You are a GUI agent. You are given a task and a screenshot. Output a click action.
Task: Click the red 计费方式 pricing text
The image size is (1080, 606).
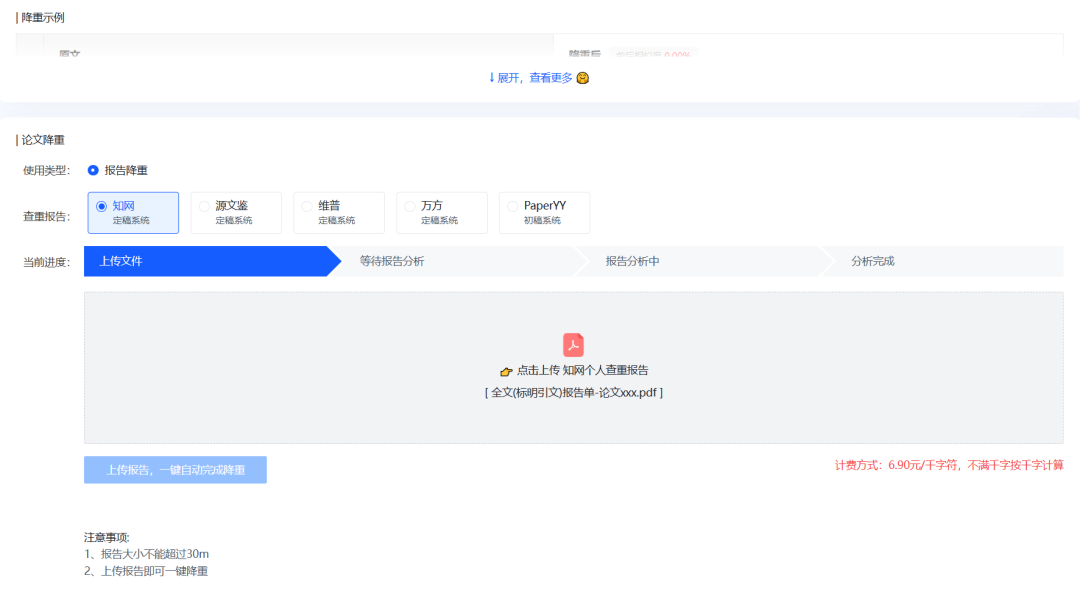click(948, 466)
